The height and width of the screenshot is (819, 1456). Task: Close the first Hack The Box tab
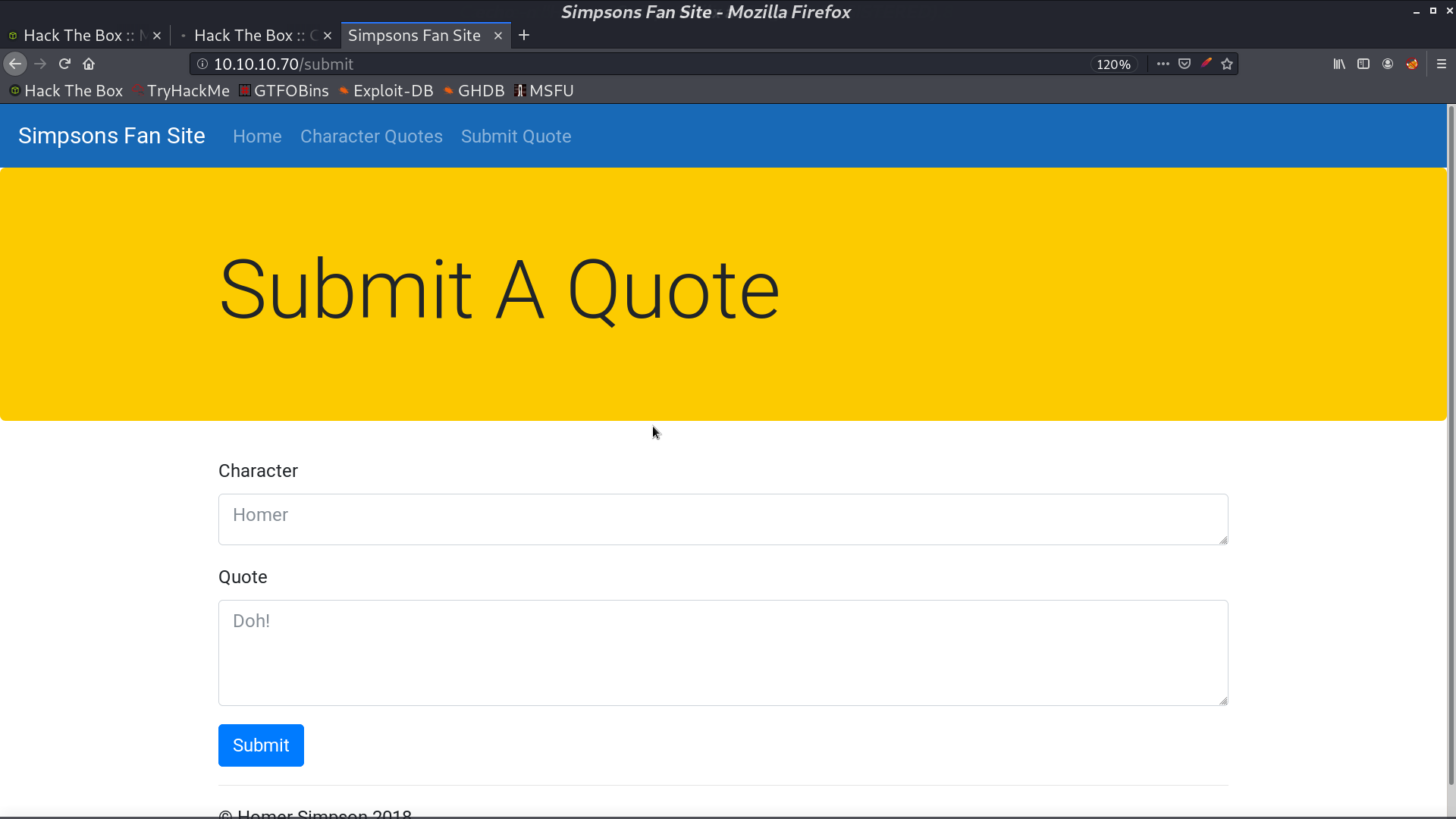click(x=157, y=36)
